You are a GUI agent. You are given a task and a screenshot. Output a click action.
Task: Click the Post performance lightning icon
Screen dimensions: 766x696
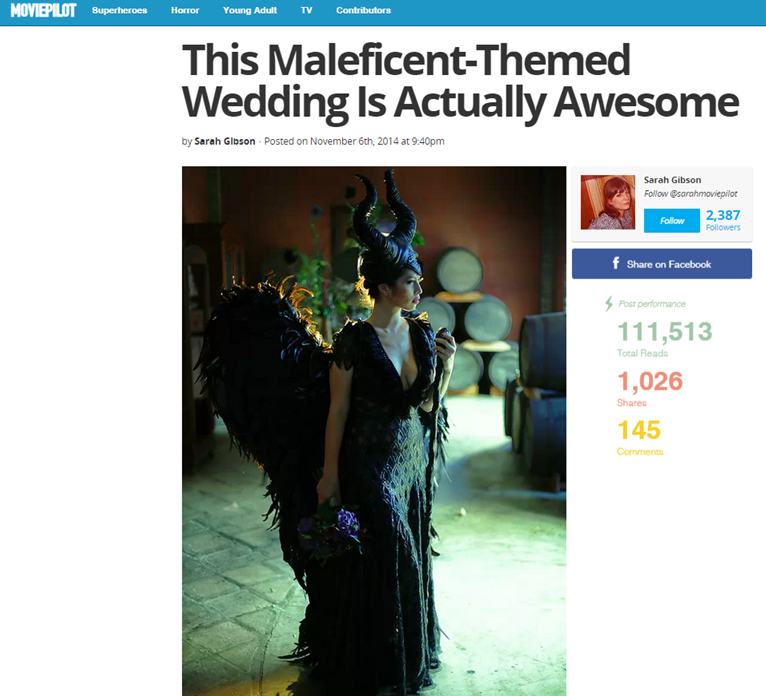tap(609, 304)
